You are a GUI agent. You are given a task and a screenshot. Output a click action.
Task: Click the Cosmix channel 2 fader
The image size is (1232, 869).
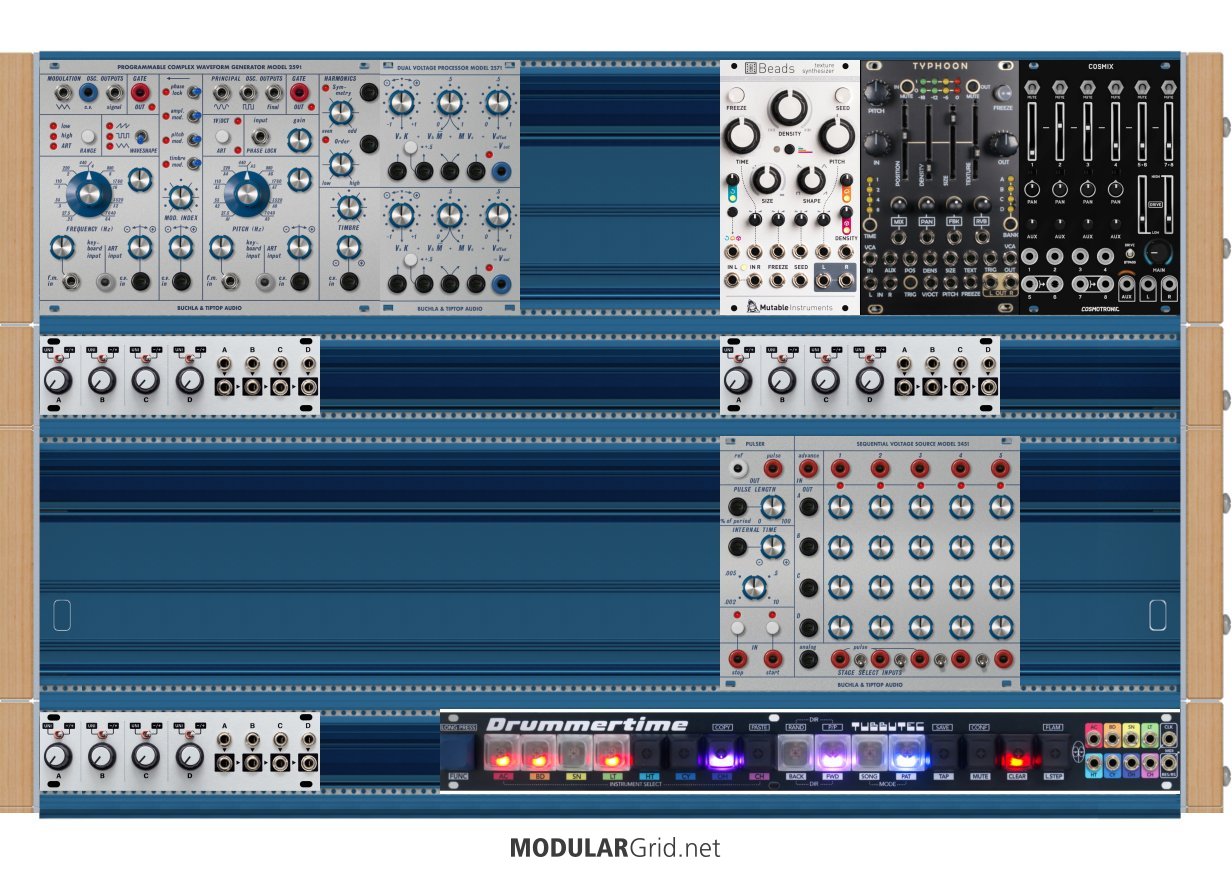(x=1062, y=130)
